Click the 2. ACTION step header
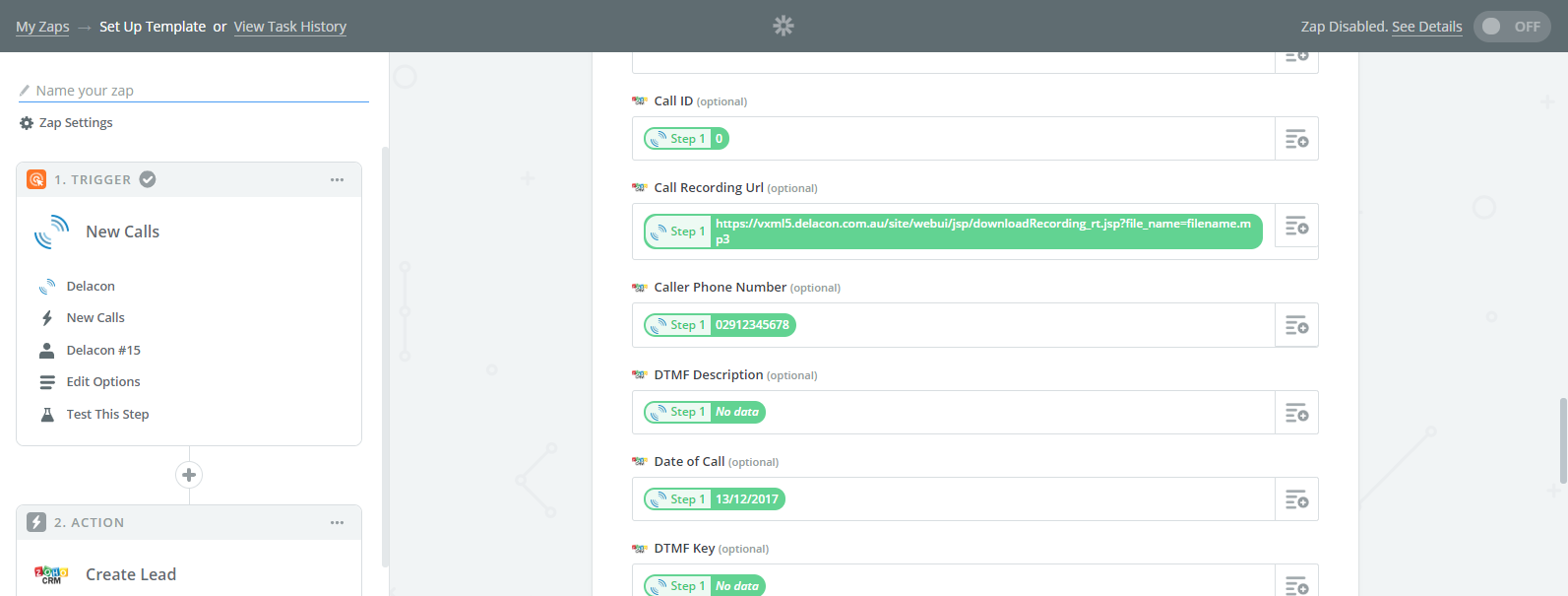This screenshot has height=596, width=1568. click(x=189, y=523)
